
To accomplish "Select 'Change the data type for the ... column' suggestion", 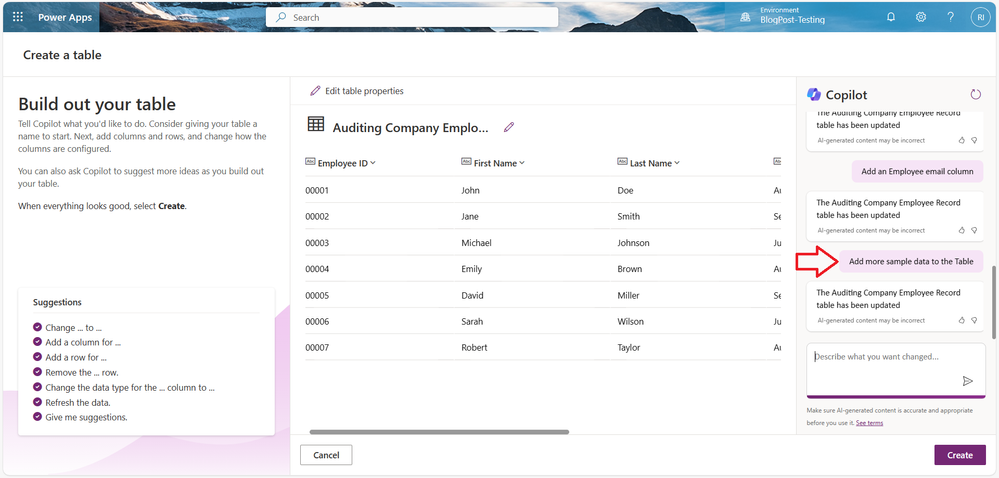I will click(x=124, y=387).
